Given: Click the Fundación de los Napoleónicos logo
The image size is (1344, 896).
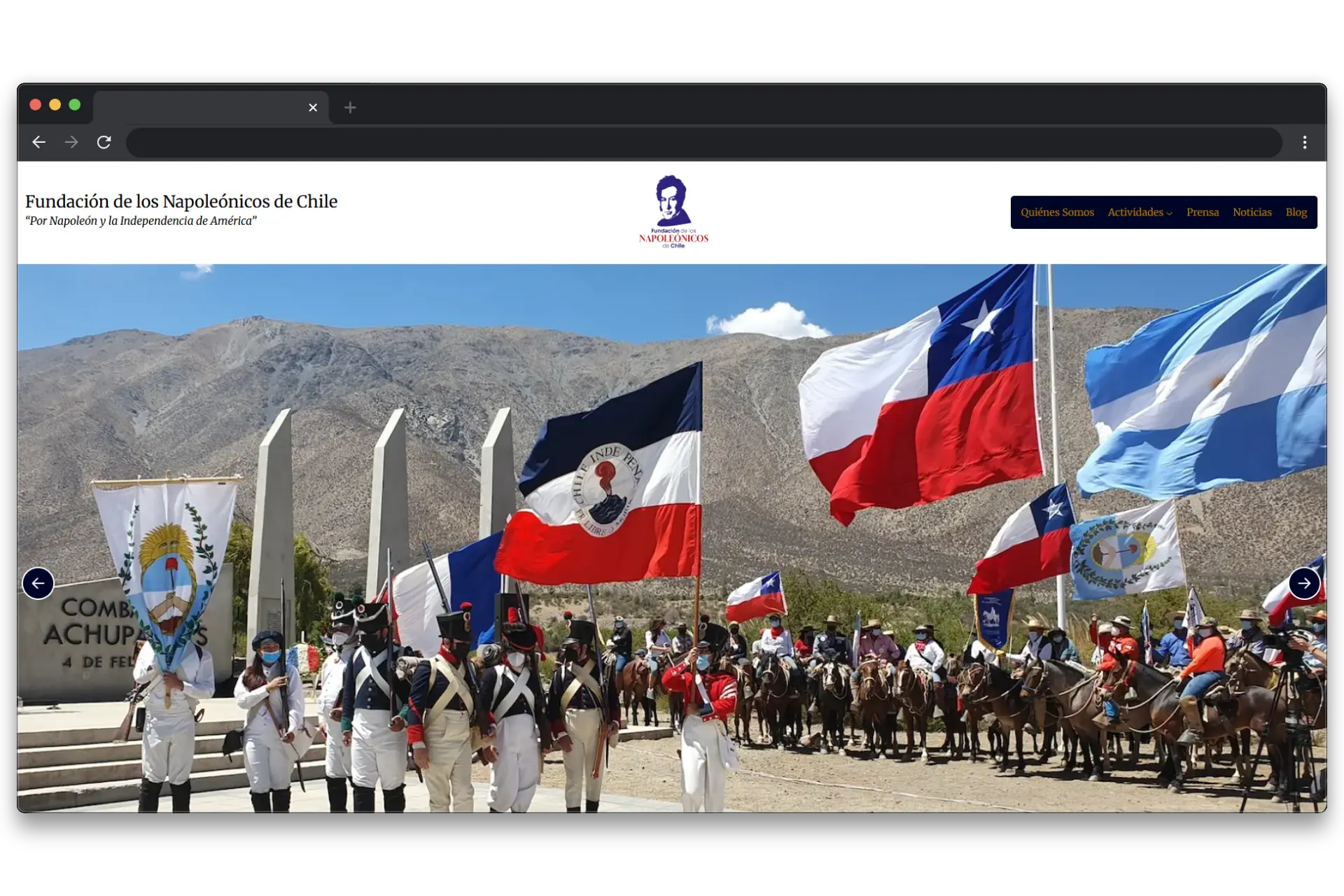Looking at the screenshot, I should click(673, 210).
